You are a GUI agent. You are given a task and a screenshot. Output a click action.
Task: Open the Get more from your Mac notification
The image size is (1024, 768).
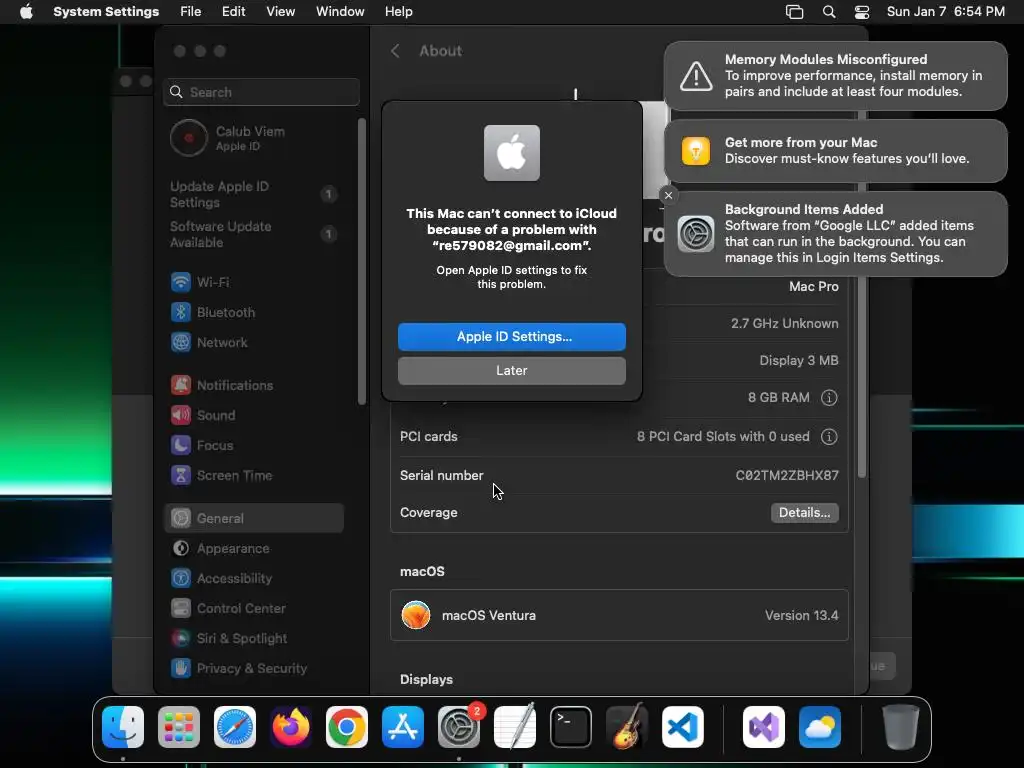836,151
